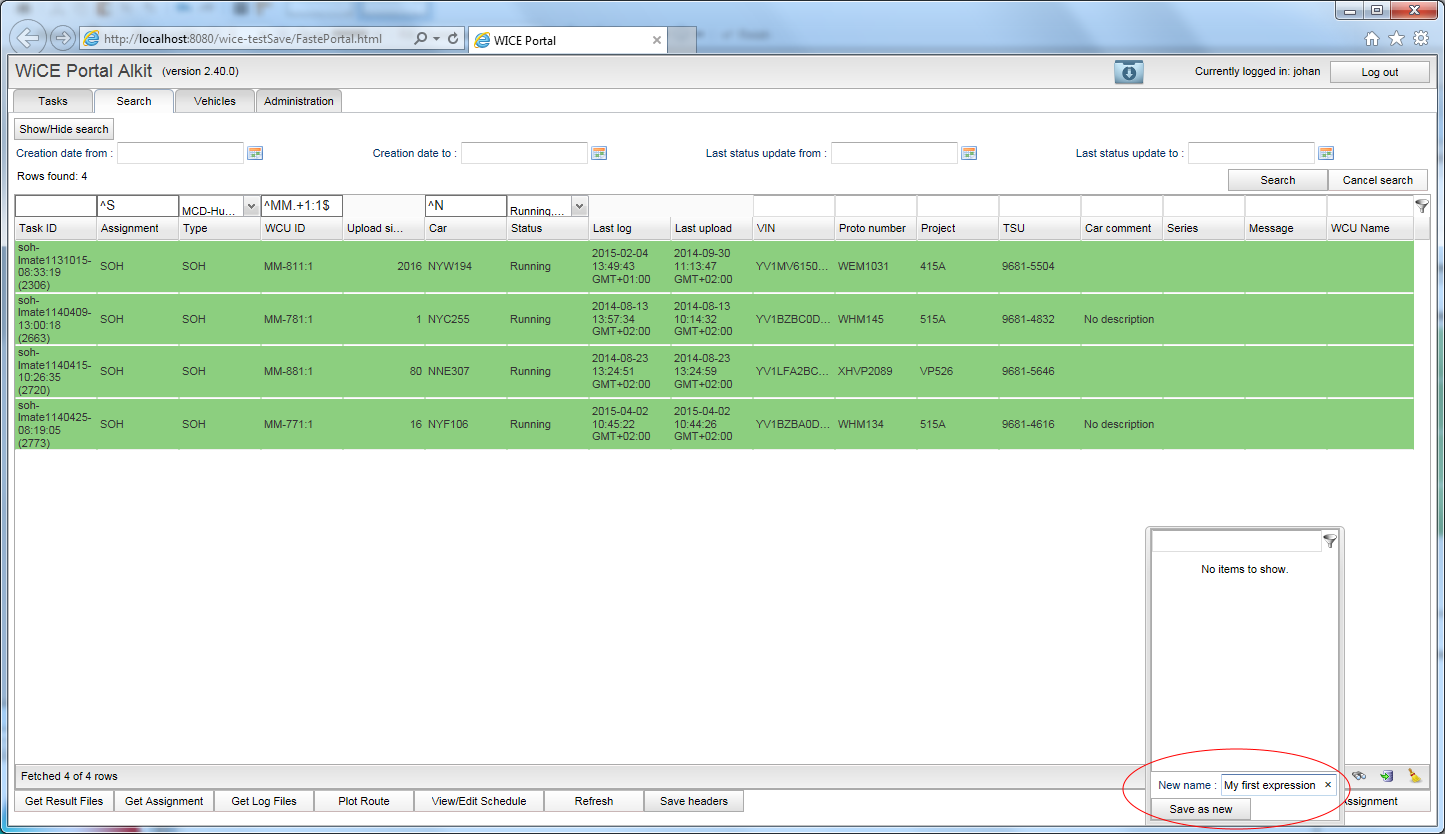This screenshot has width=1445, height=834.
Task: Open Creation date from calendar picker
Action: tap(255, 153)
